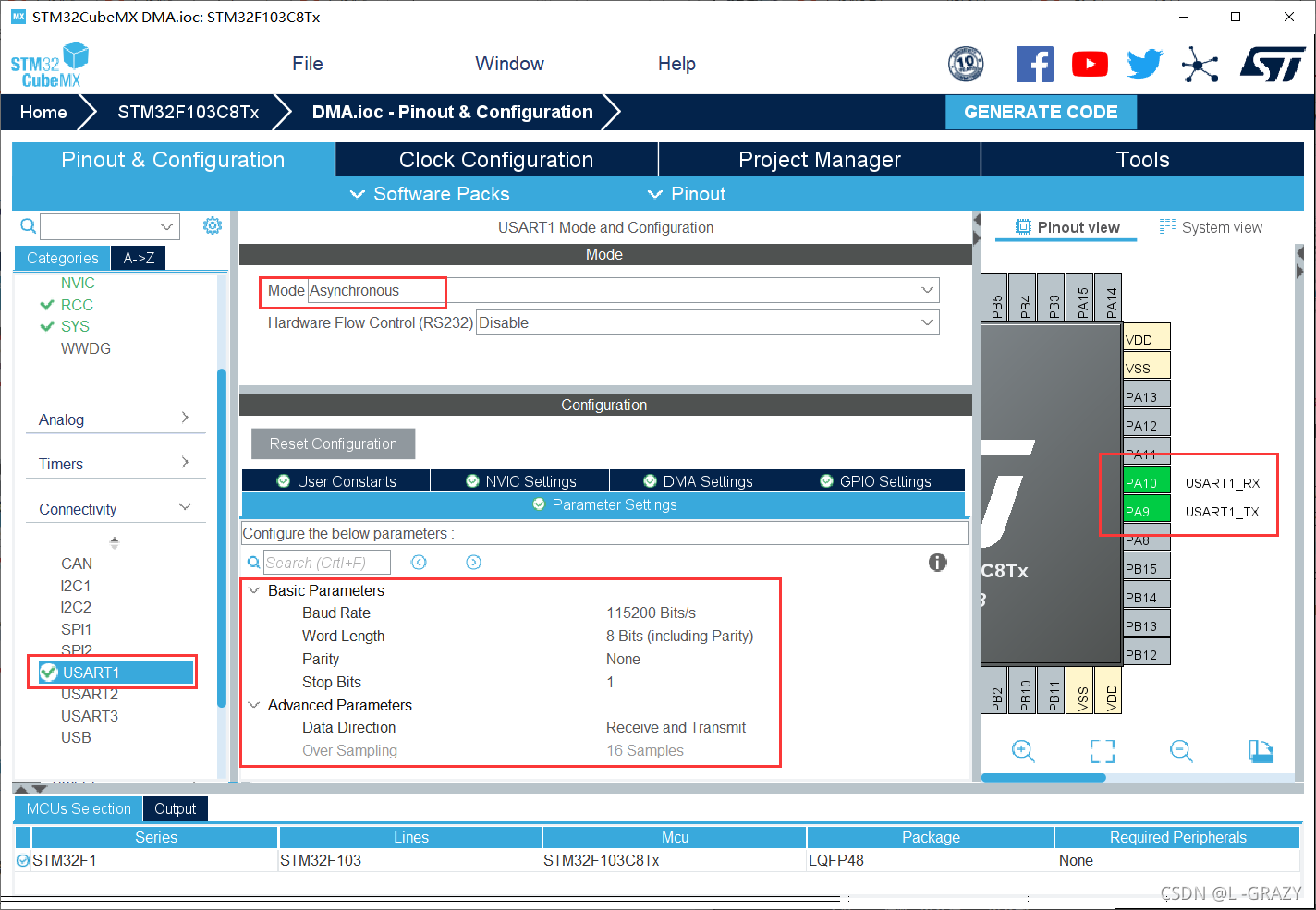Open the Window menu
The height and width of the screenshot is (910, 1316).
pos(509,64)
